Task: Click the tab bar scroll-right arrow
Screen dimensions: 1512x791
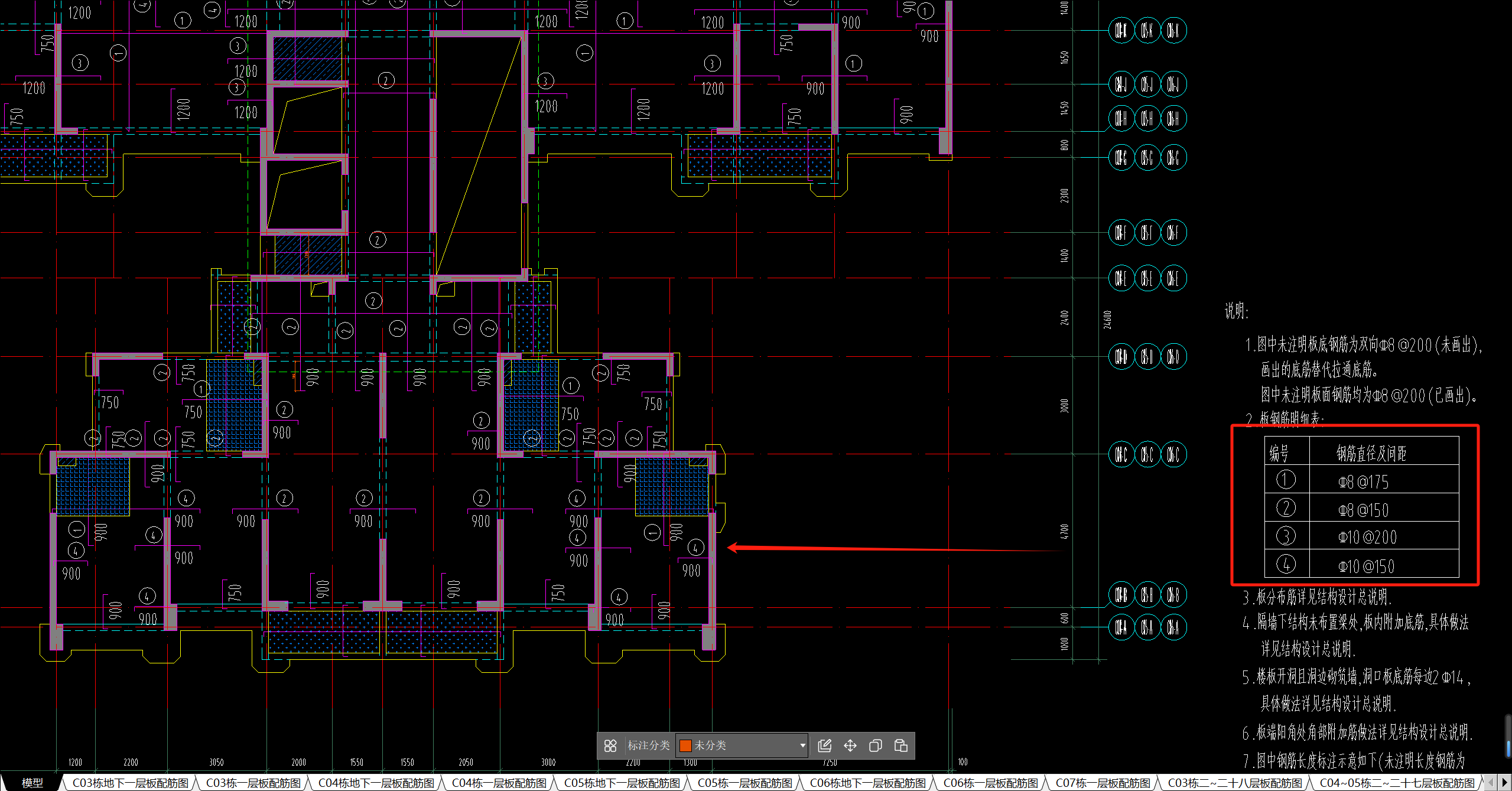Action: pyautogui.click(x=1504, y=783)
